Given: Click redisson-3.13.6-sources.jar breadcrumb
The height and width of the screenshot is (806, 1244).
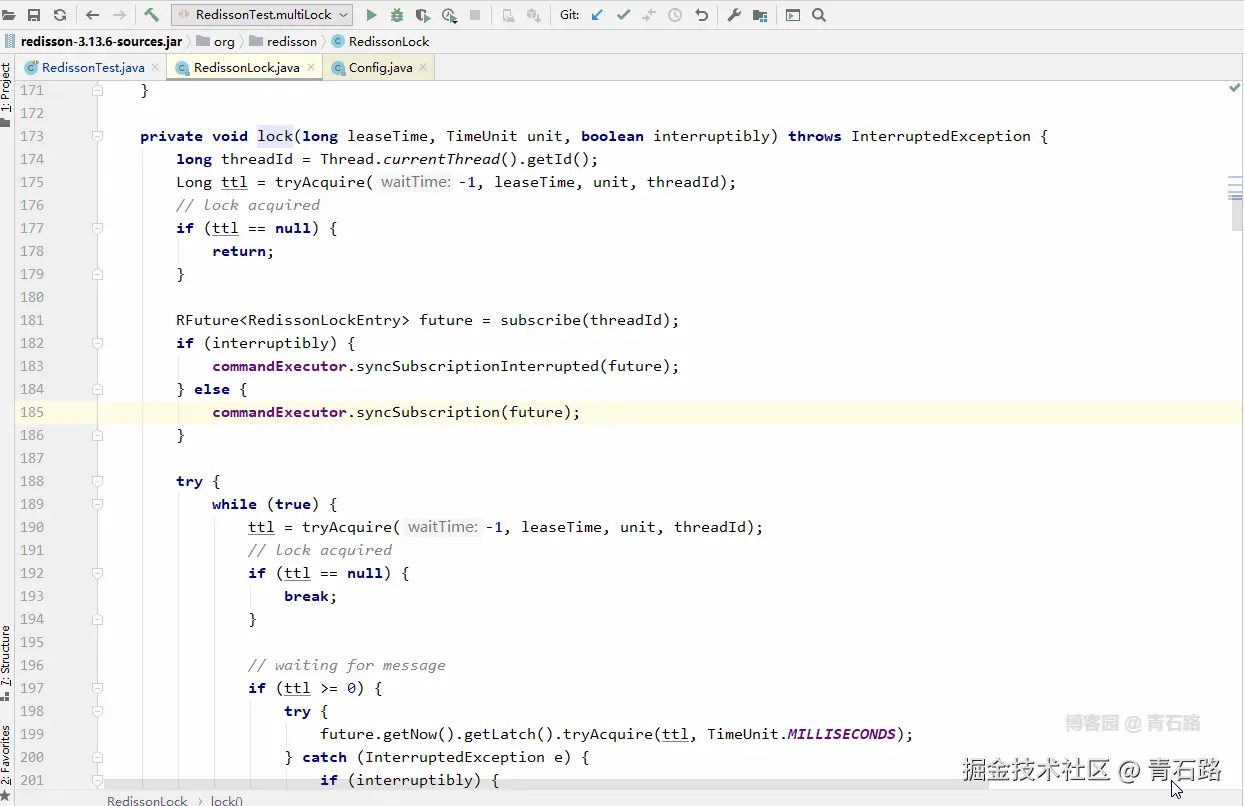Looking at the screenshot, I should (x=94, y=42).
